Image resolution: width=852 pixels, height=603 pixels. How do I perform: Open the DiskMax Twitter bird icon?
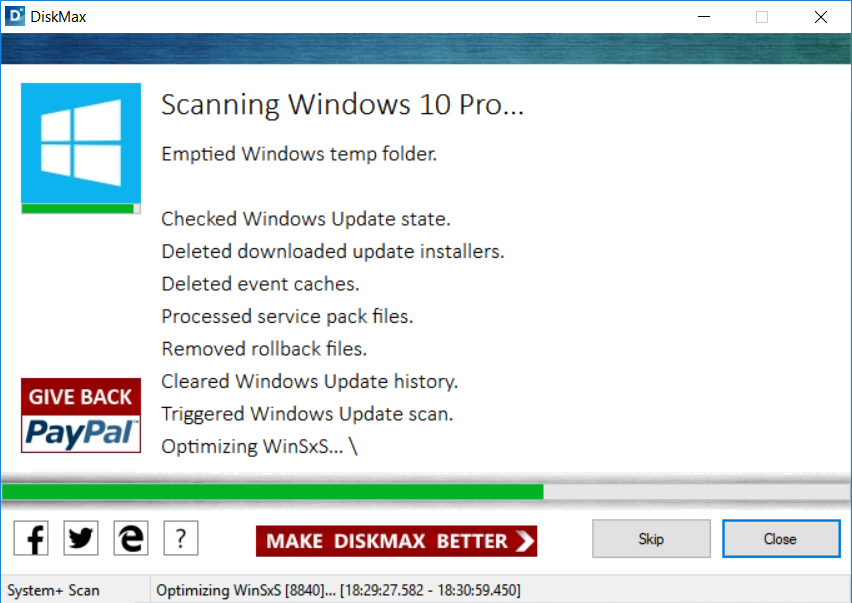(x=81, y=539)
